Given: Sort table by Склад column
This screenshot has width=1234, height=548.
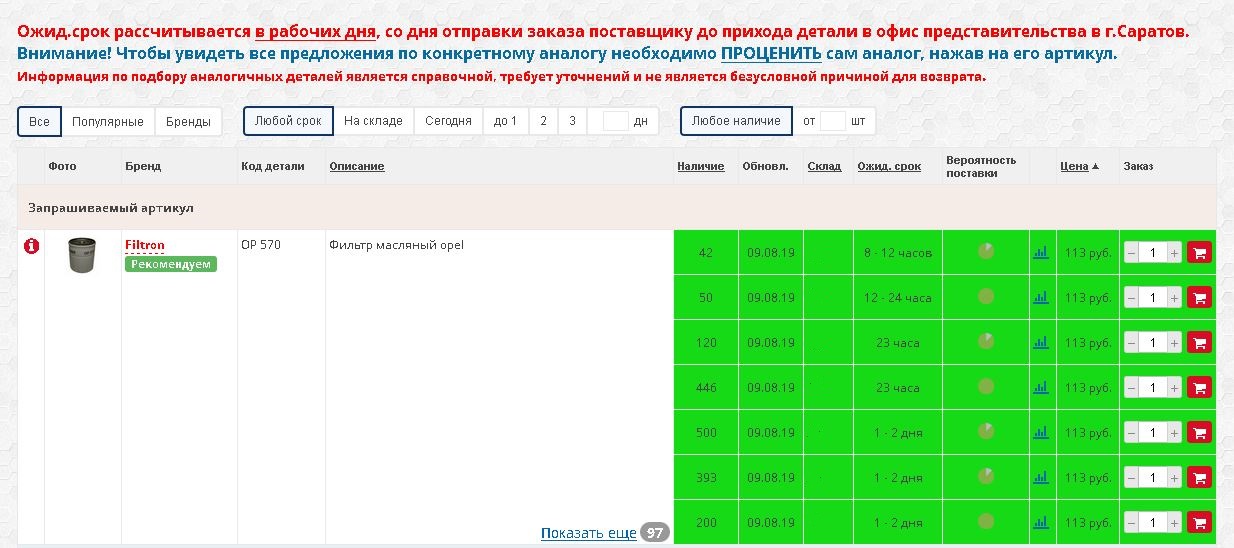Looking at the screenshot, I should point(824,166).
